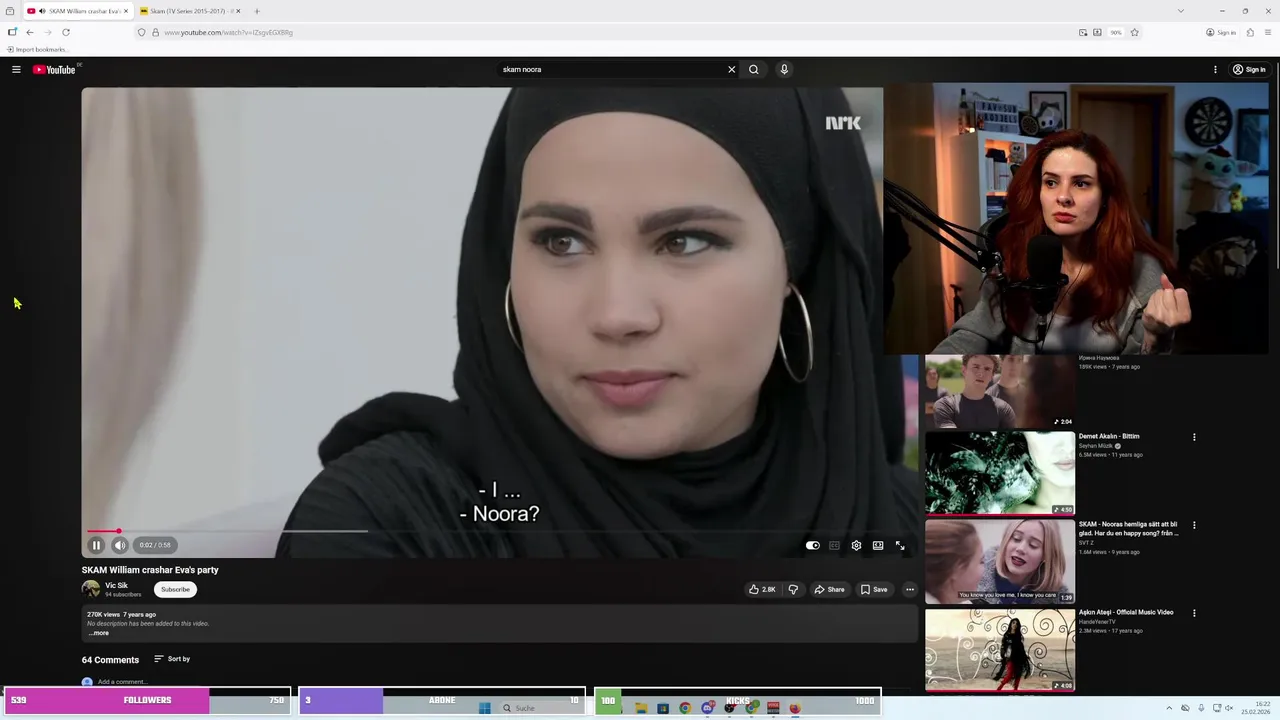Save the video to playlist
The width and height of the screenshot is (1280, 720).
tap(874, 589)
